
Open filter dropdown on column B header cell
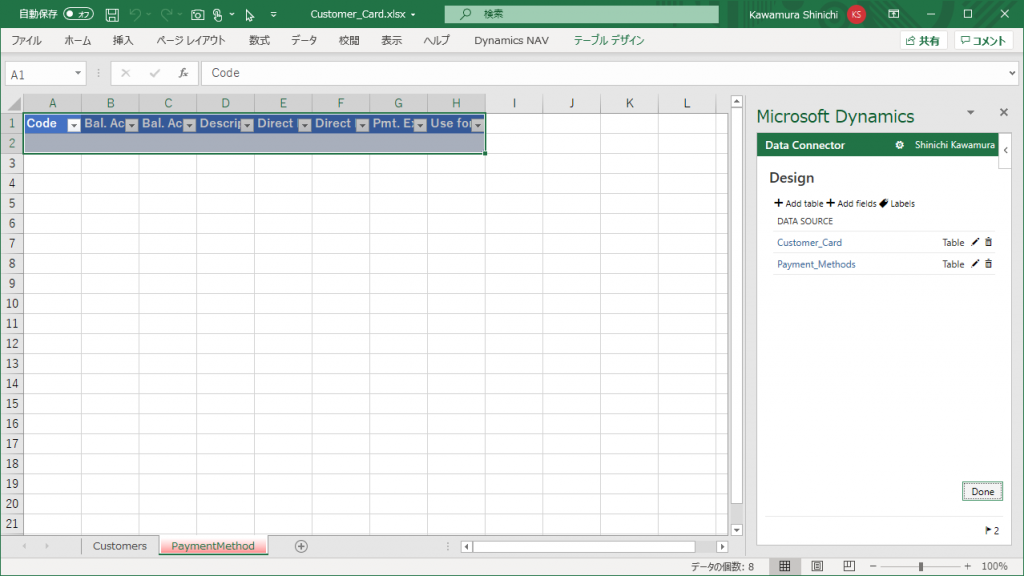click(x=132, y=125)
